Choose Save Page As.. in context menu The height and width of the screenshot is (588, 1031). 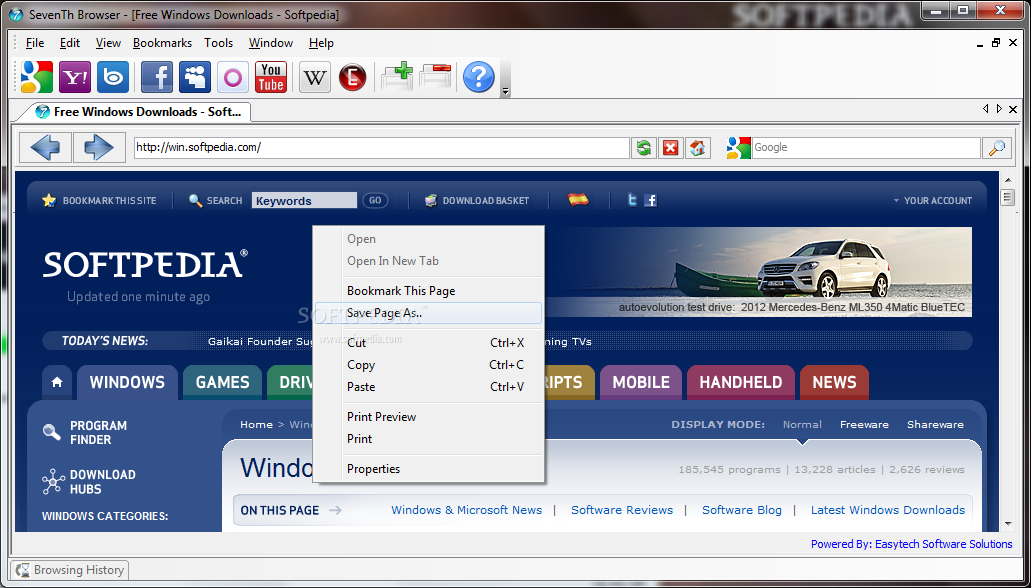point(428,313)
